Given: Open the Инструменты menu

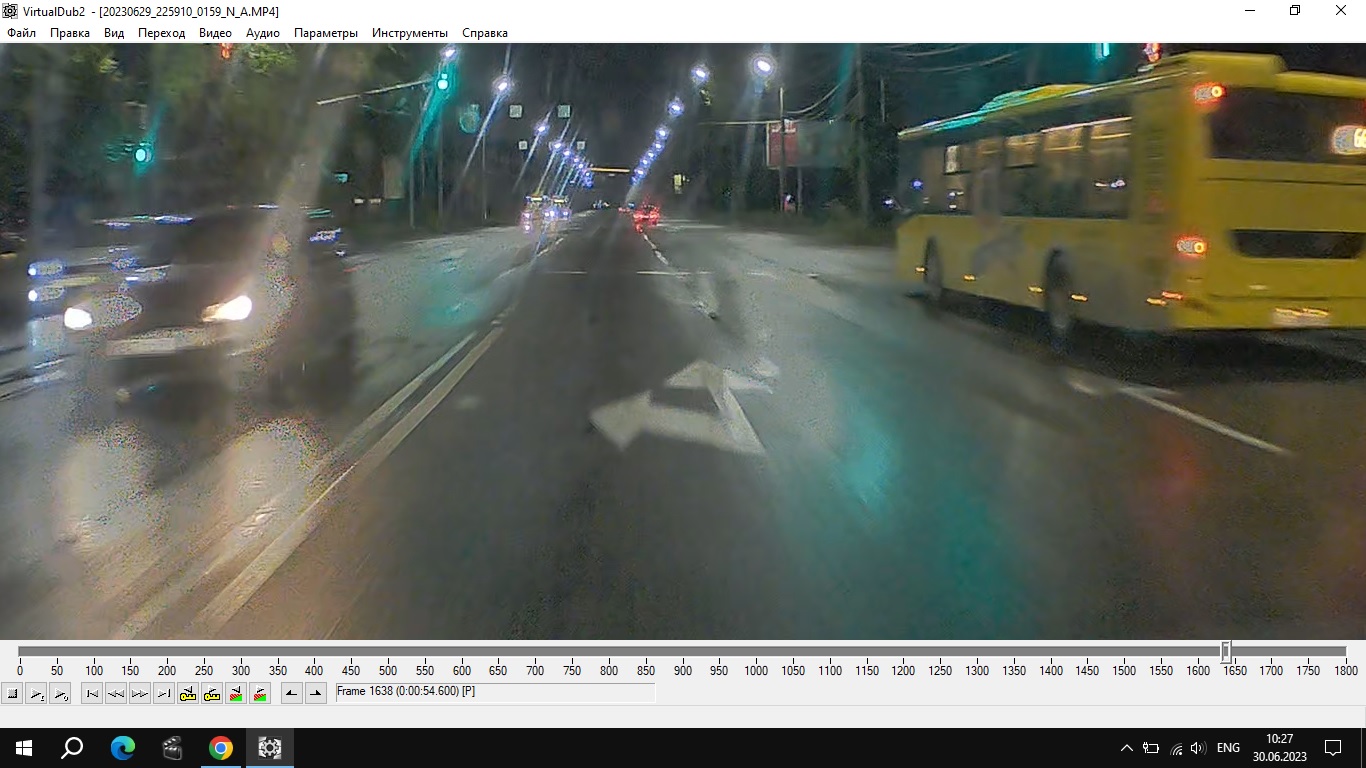Looking at the screenshot, I should [410, 33].
